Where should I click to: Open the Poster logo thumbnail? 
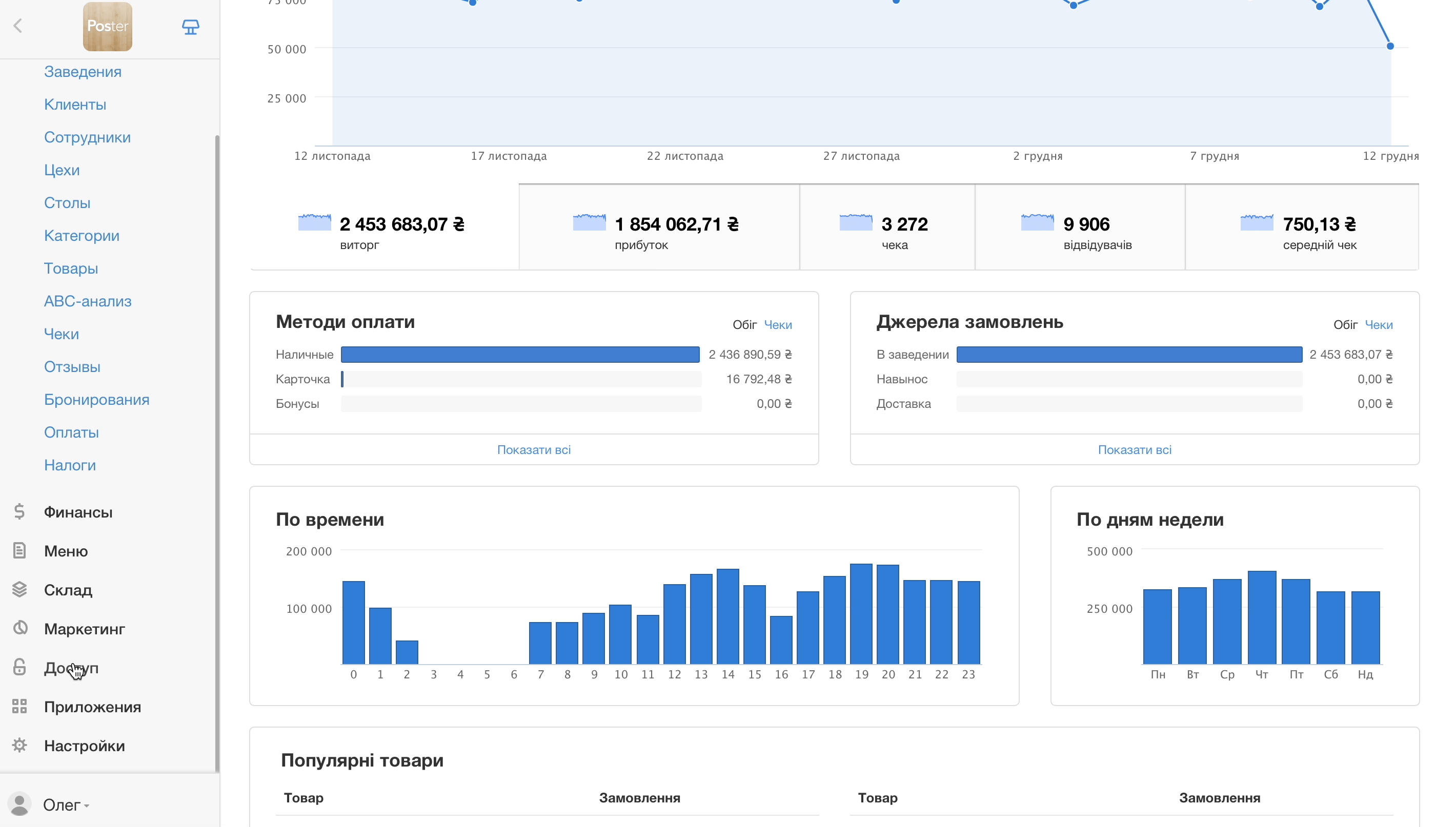pyautogui.click(x=108, y=26)
